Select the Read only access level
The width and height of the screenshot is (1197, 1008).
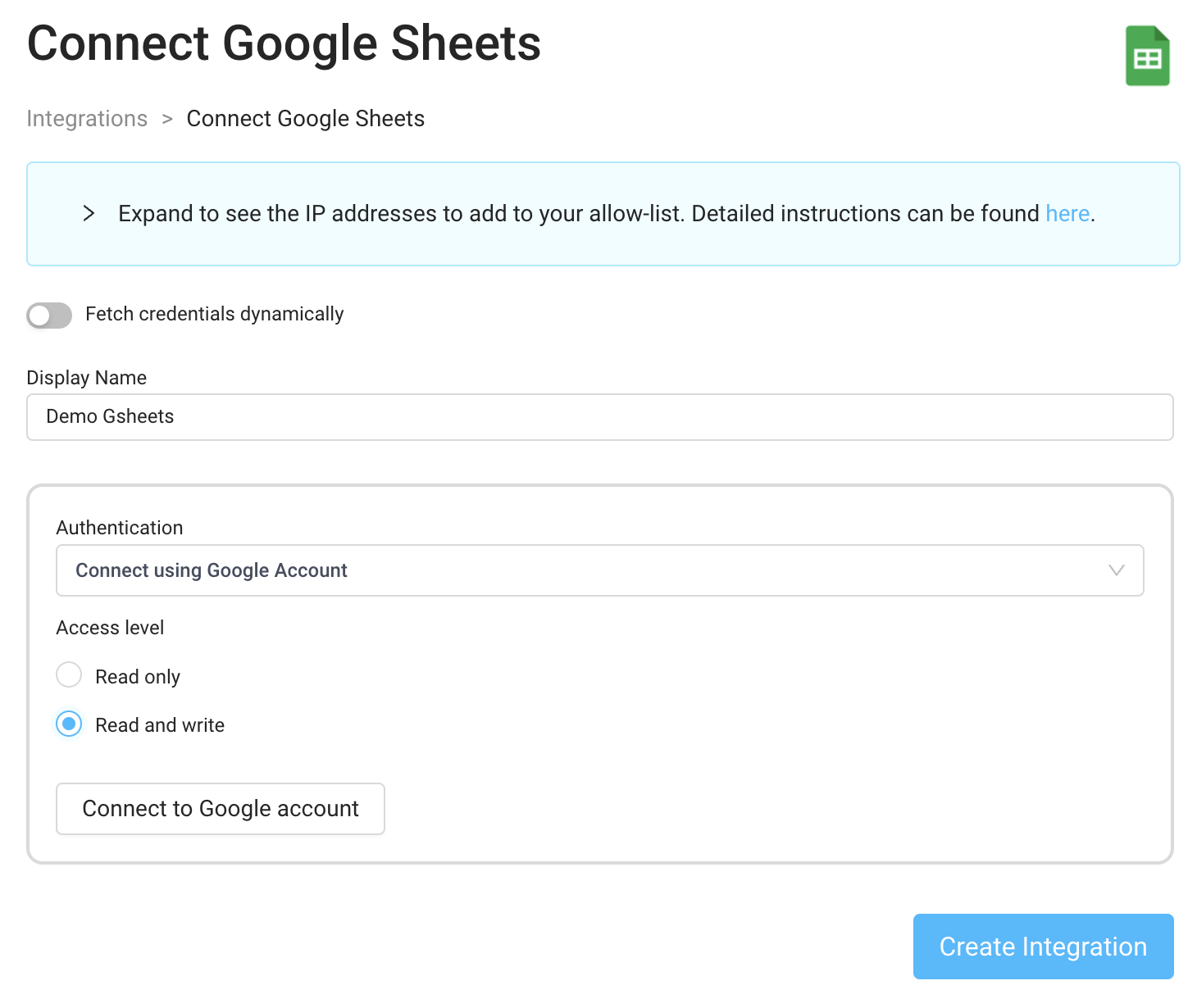[69, 674]
